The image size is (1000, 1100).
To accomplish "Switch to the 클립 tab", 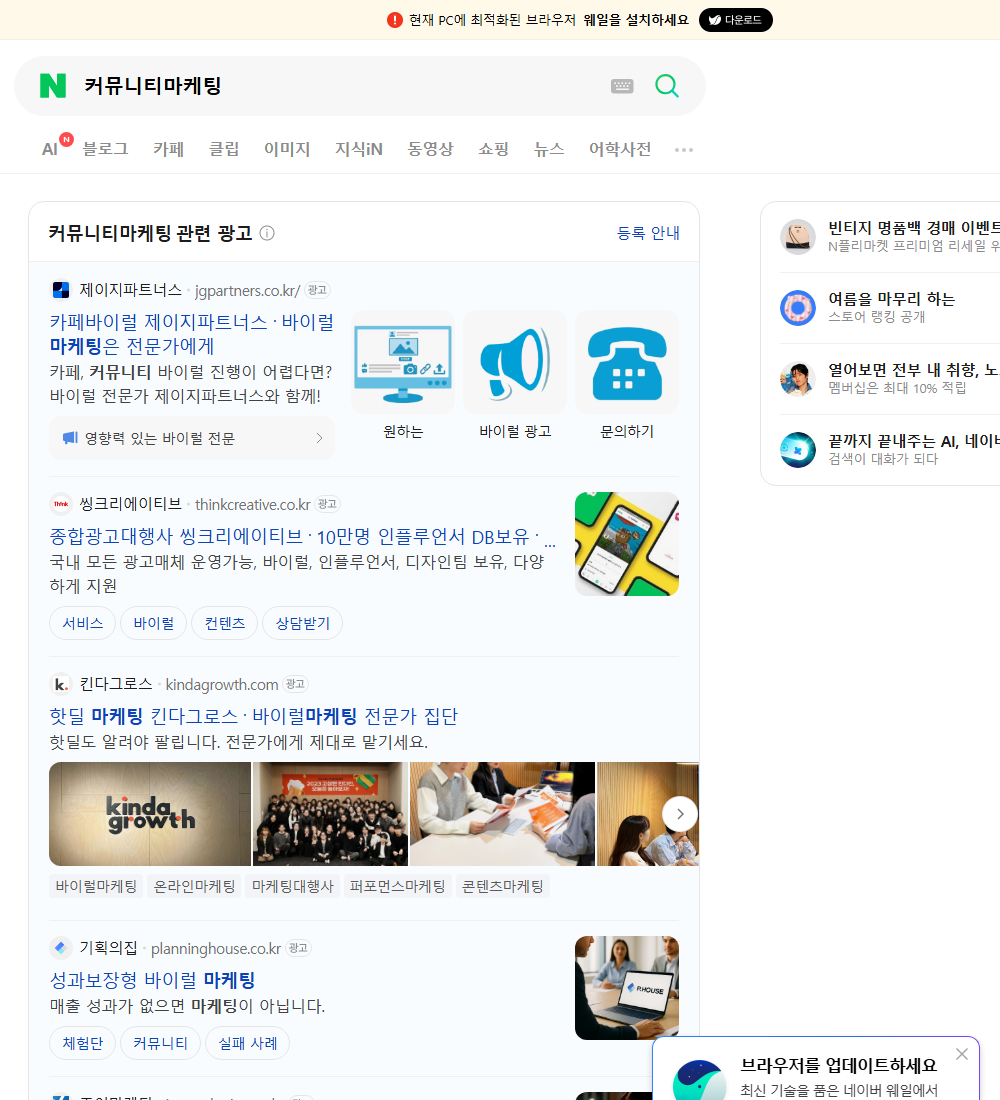I will click(x=224, y=149).
